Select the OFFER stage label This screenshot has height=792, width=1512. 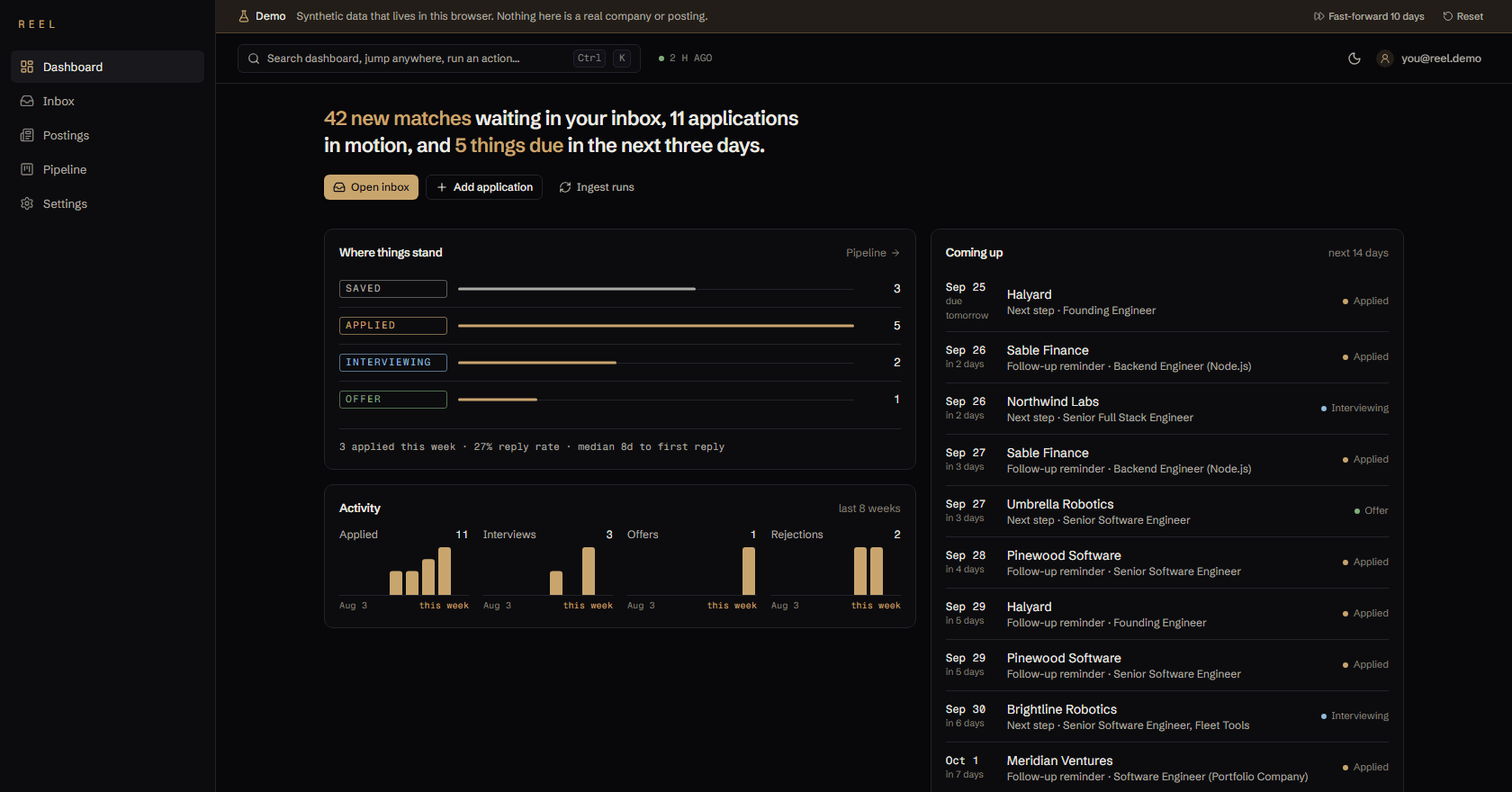tap(393, 400)
